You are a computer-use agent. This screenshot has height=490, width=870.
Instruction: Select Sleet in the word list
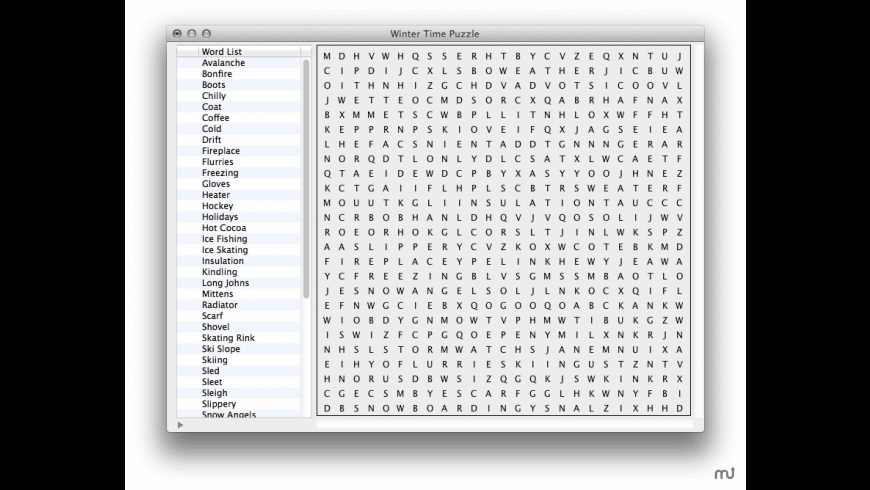(x=239, y=382)
